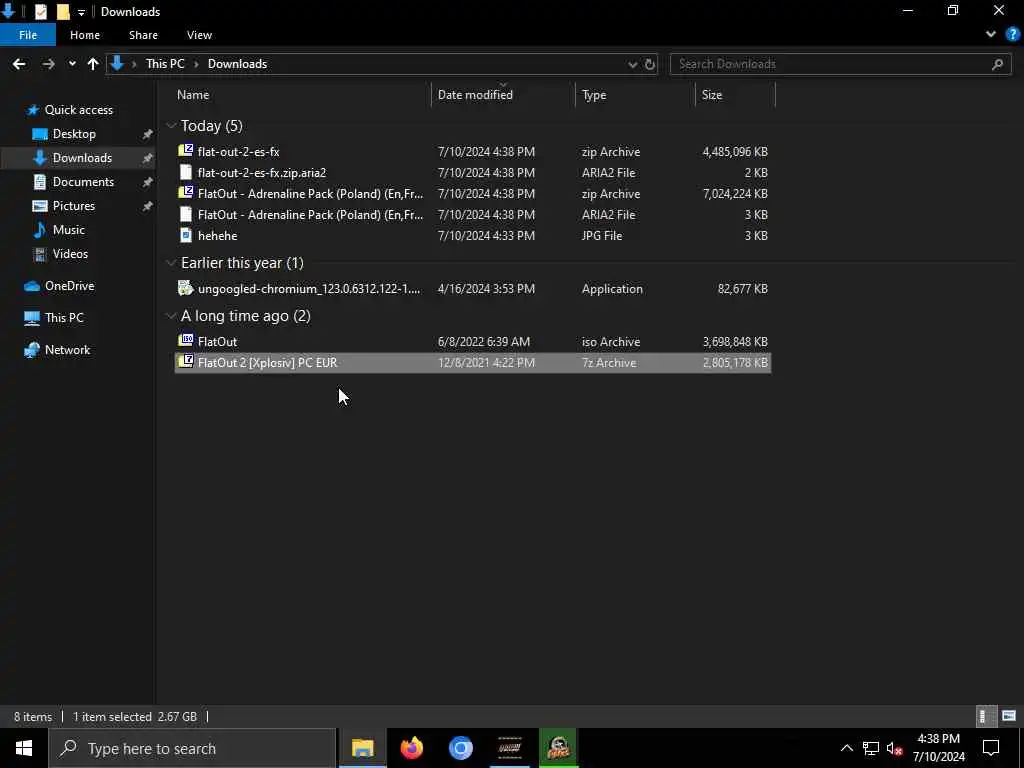Click the taskbar search box
The width and height of the screenshot is (1024, 768).
coord(192,748)
